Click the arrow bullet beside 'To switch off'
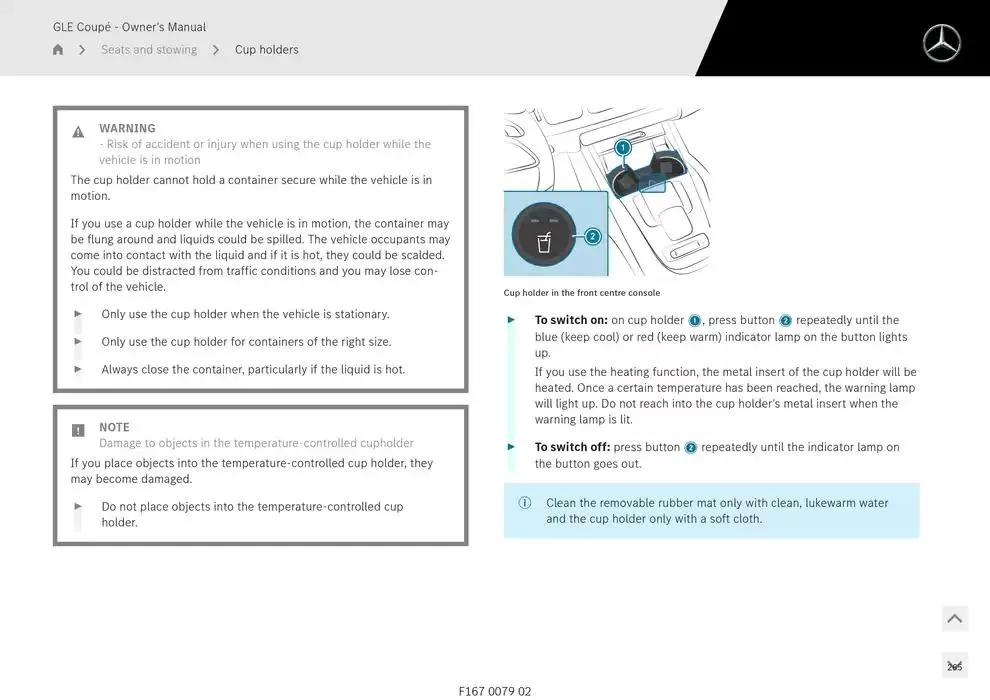 [512, 447]
